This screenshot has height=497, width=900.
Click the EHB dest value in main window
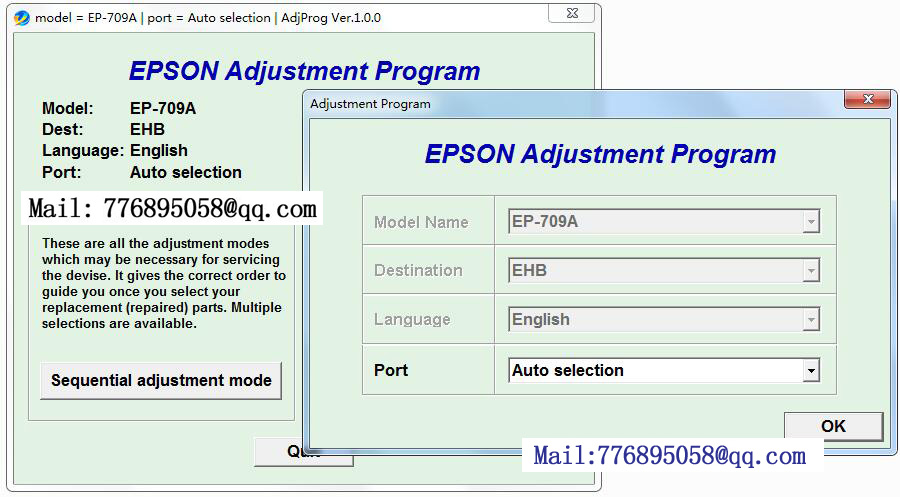pos(148,129)
